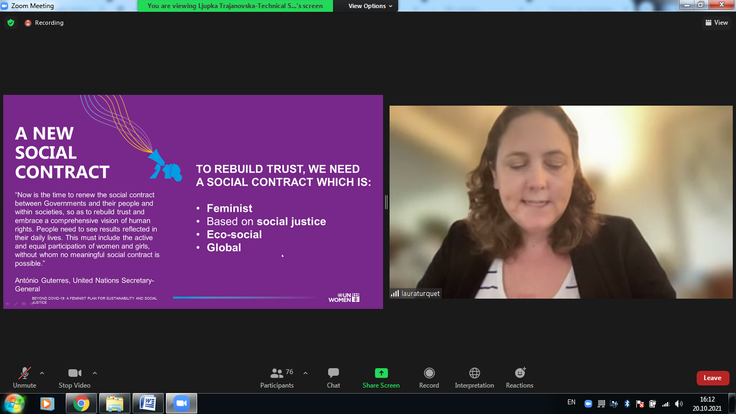
Task: Click the green encryption shield icon
Action: click(x=11, y=22)
